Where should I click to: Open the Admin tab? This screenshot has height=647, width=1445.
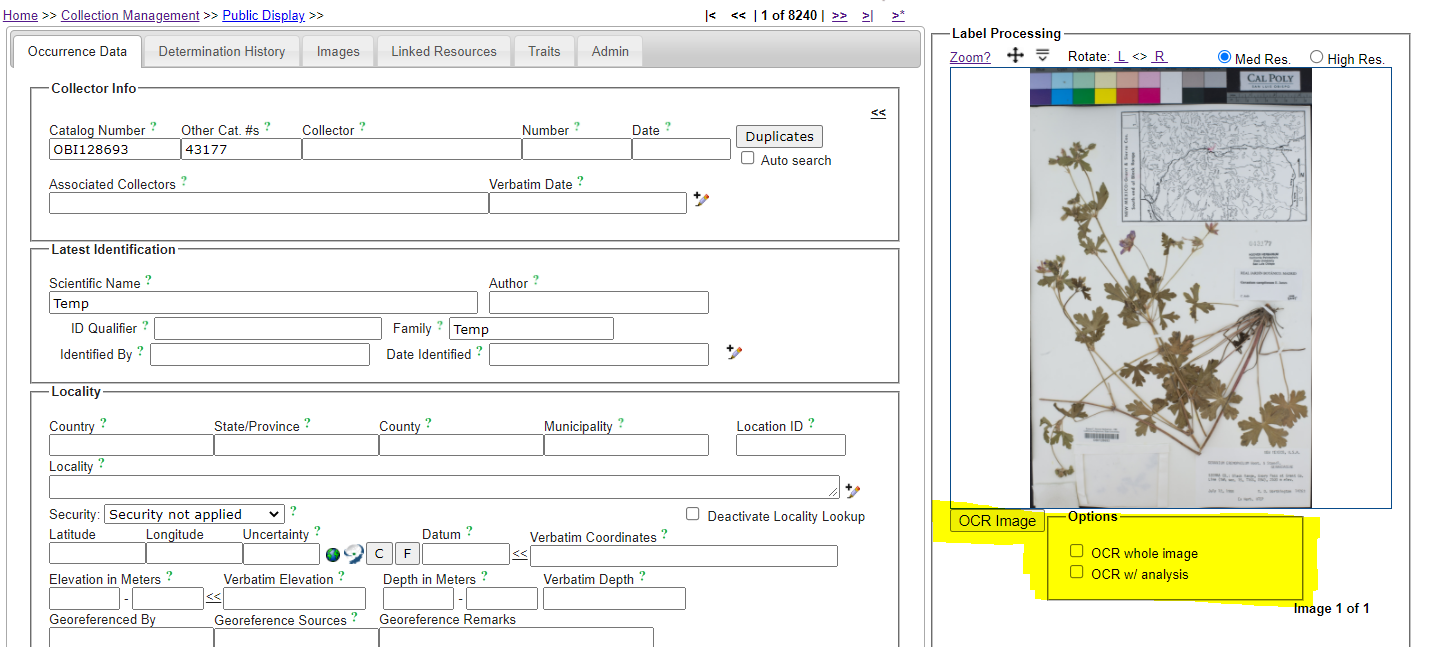tap(610, 51)
